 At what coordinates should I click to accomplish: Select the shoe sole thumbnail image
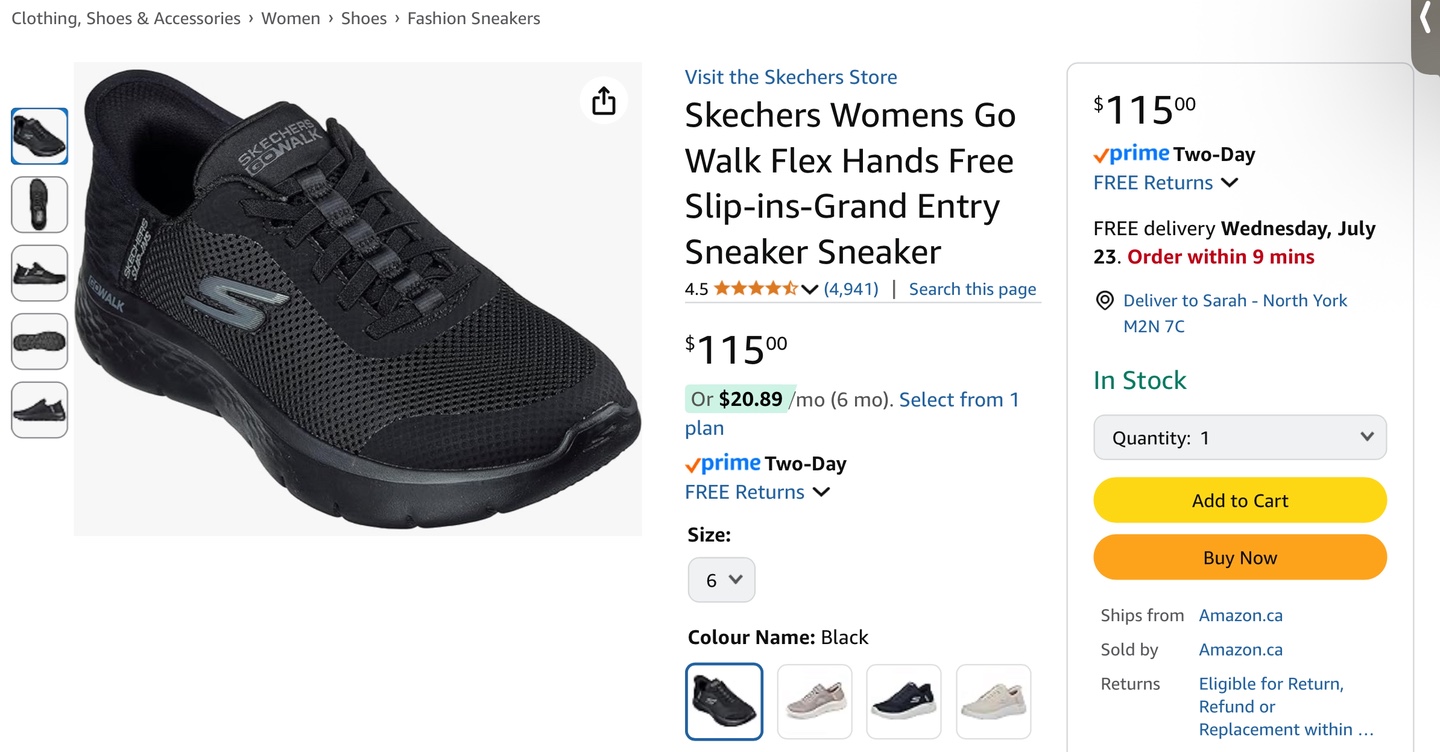point(39,341)
